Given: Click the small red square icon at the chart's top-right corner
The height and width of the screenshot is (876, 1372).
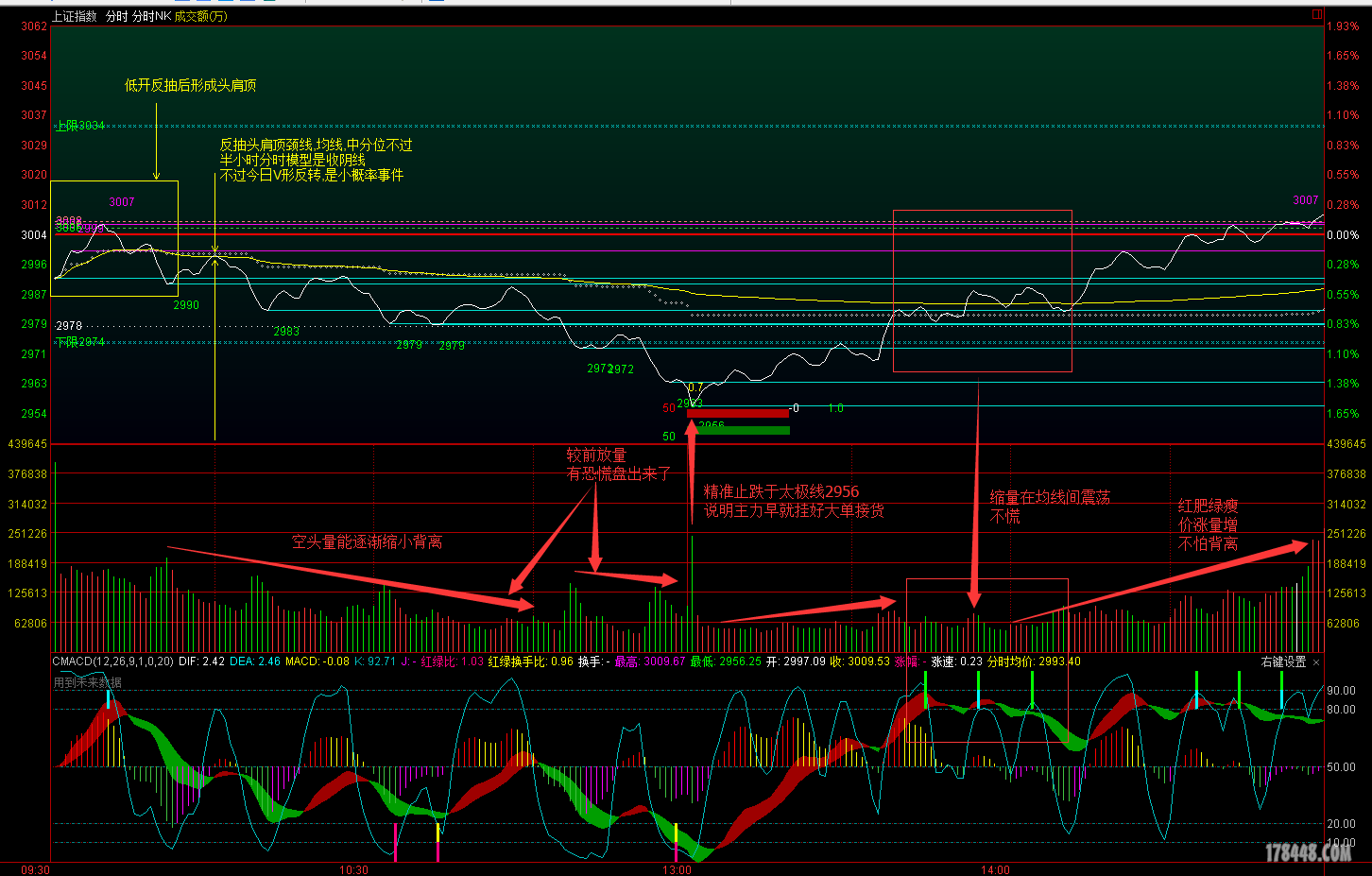Looking at the screenshot, I should [x=1316, y=15].
